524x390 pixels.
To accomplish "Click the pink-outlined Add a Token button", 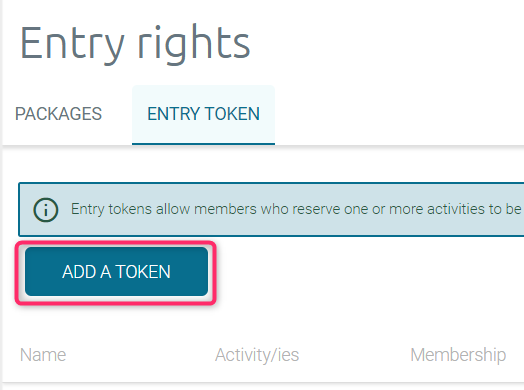I will 116,272.
